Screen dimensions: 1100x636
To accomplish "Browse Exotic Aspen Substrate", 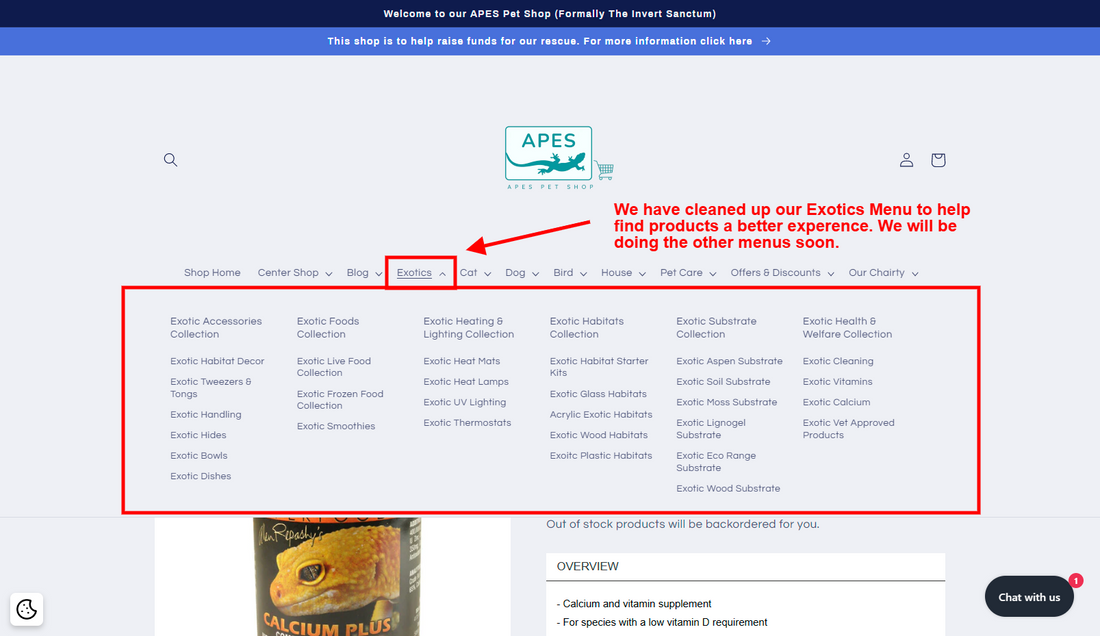I will (x=730, y=361).
